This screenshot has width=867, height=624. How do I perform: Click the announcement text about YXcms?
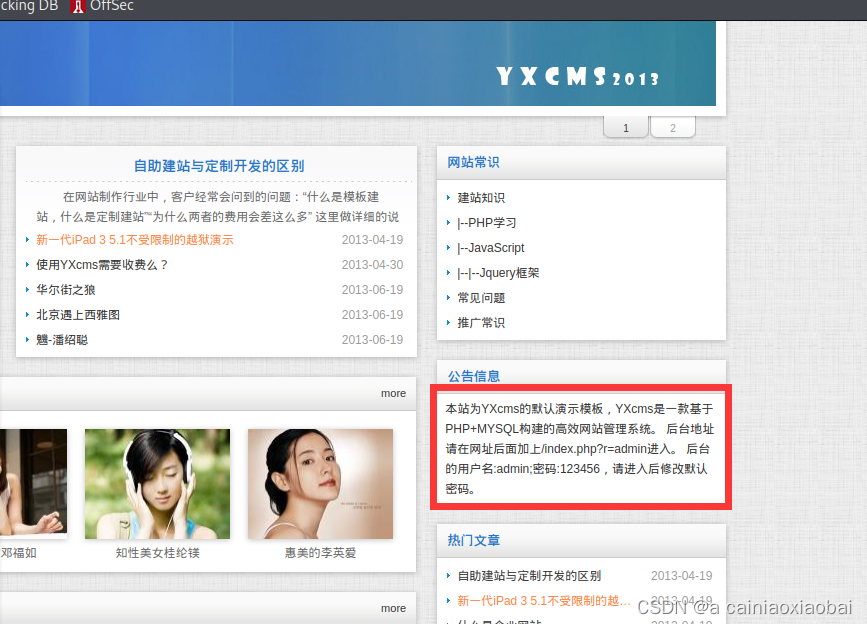(x=579, y=448)
